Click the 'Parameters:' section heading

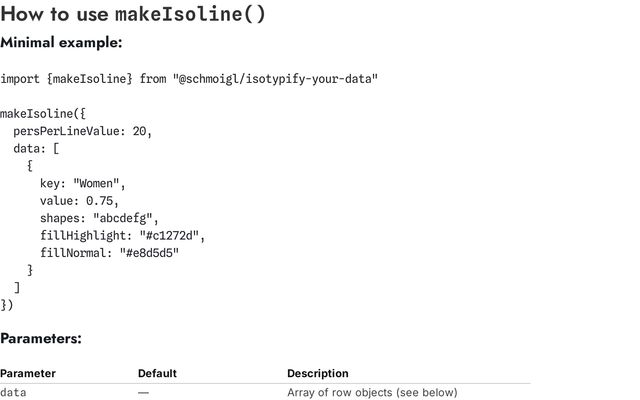41,338
